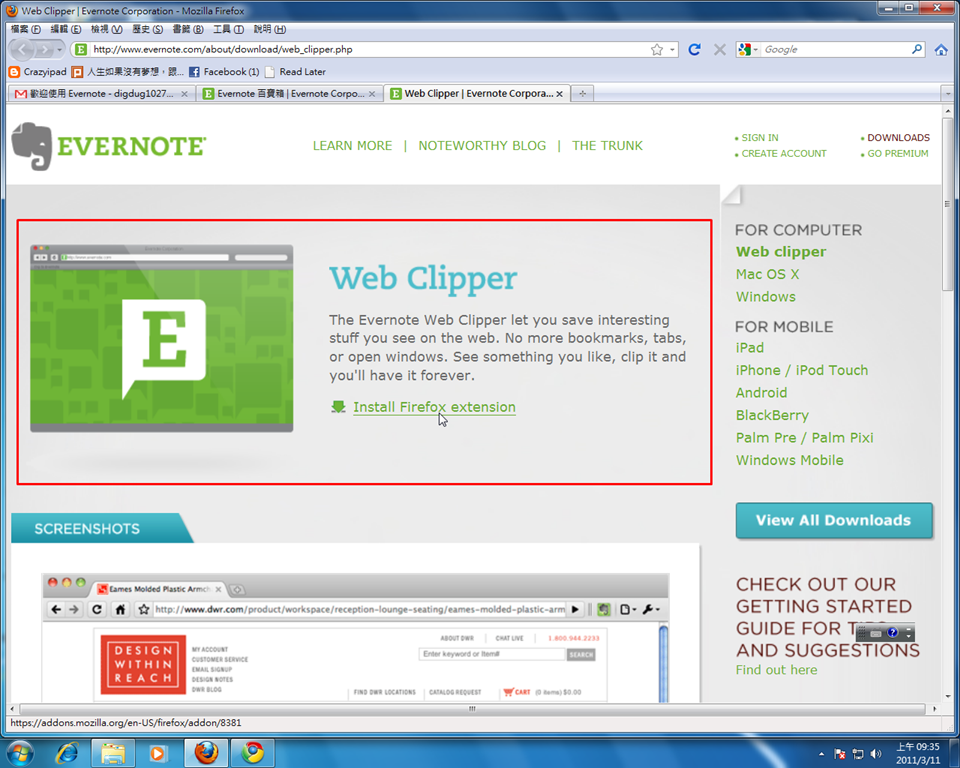Screen dimensions: 960x768
Task: Open the 書籤 (Bookmarks) menu
Action: [x=187, y=29]
